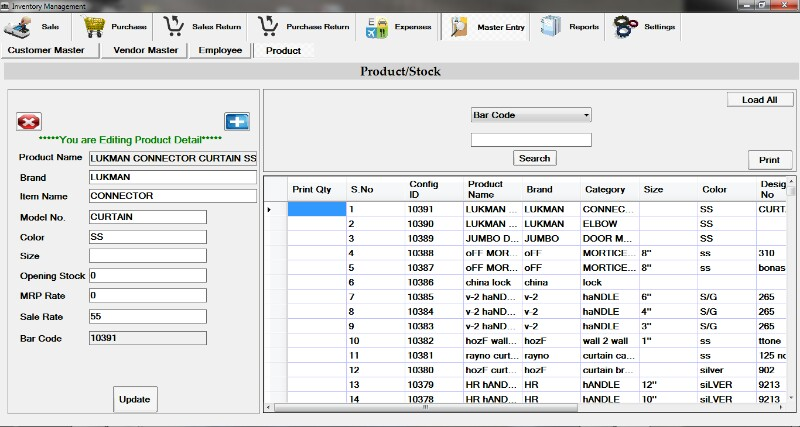800x427 pixels.
Task: Click the Product Name input field
Action: pos(173,158)
